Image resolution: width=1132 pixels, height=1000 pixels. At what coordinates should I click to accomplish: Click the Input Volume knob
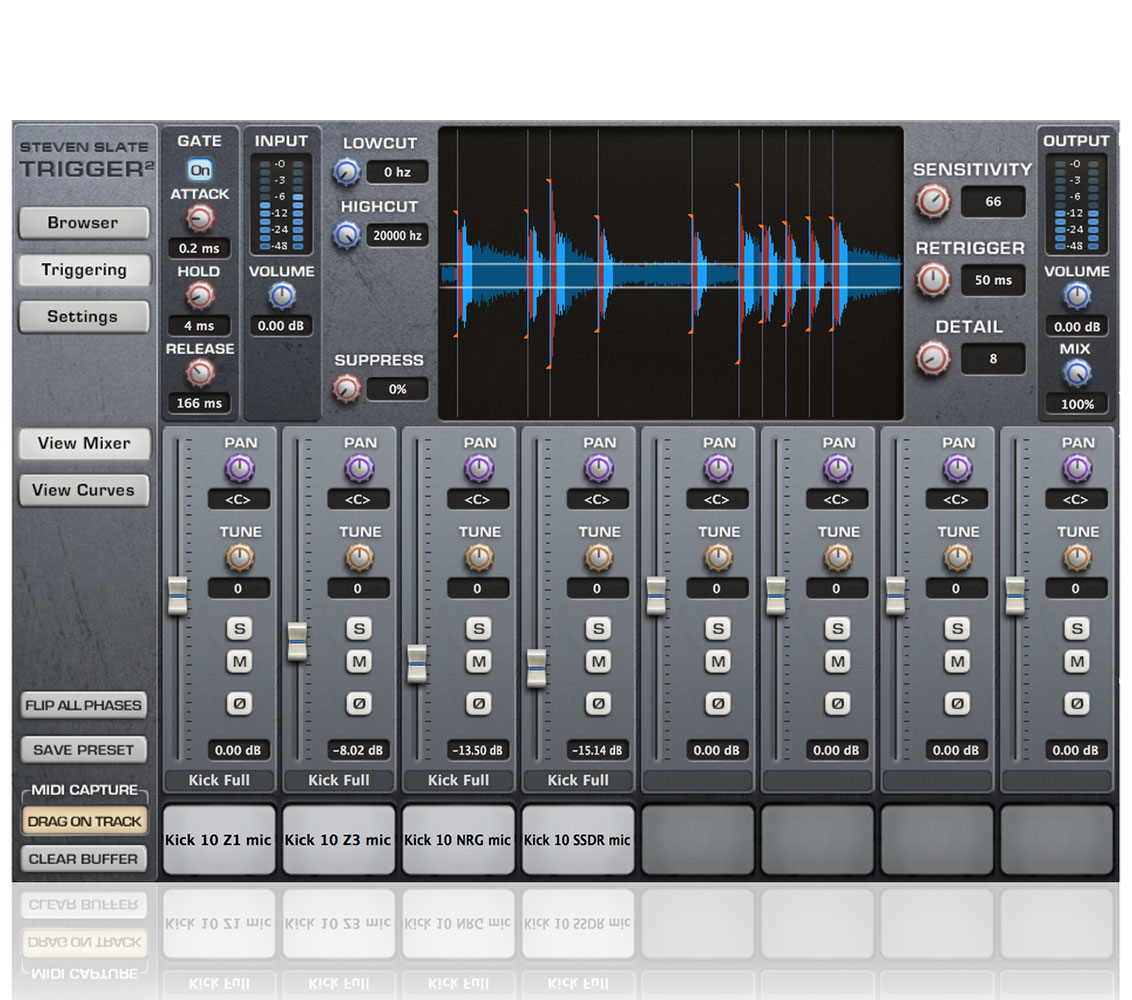(x=282, y=295)
